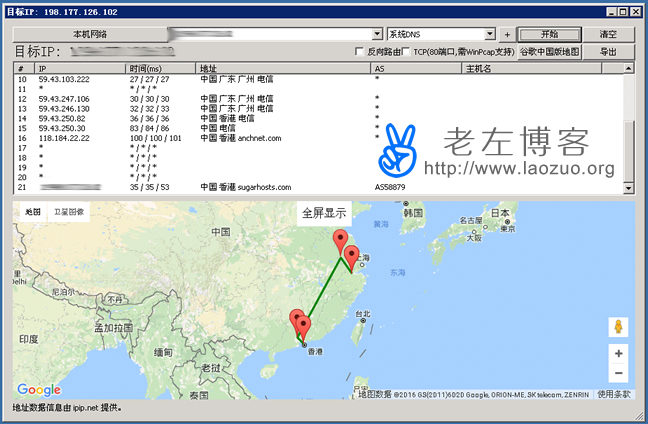Click the 开始 (Start) button

549,34
